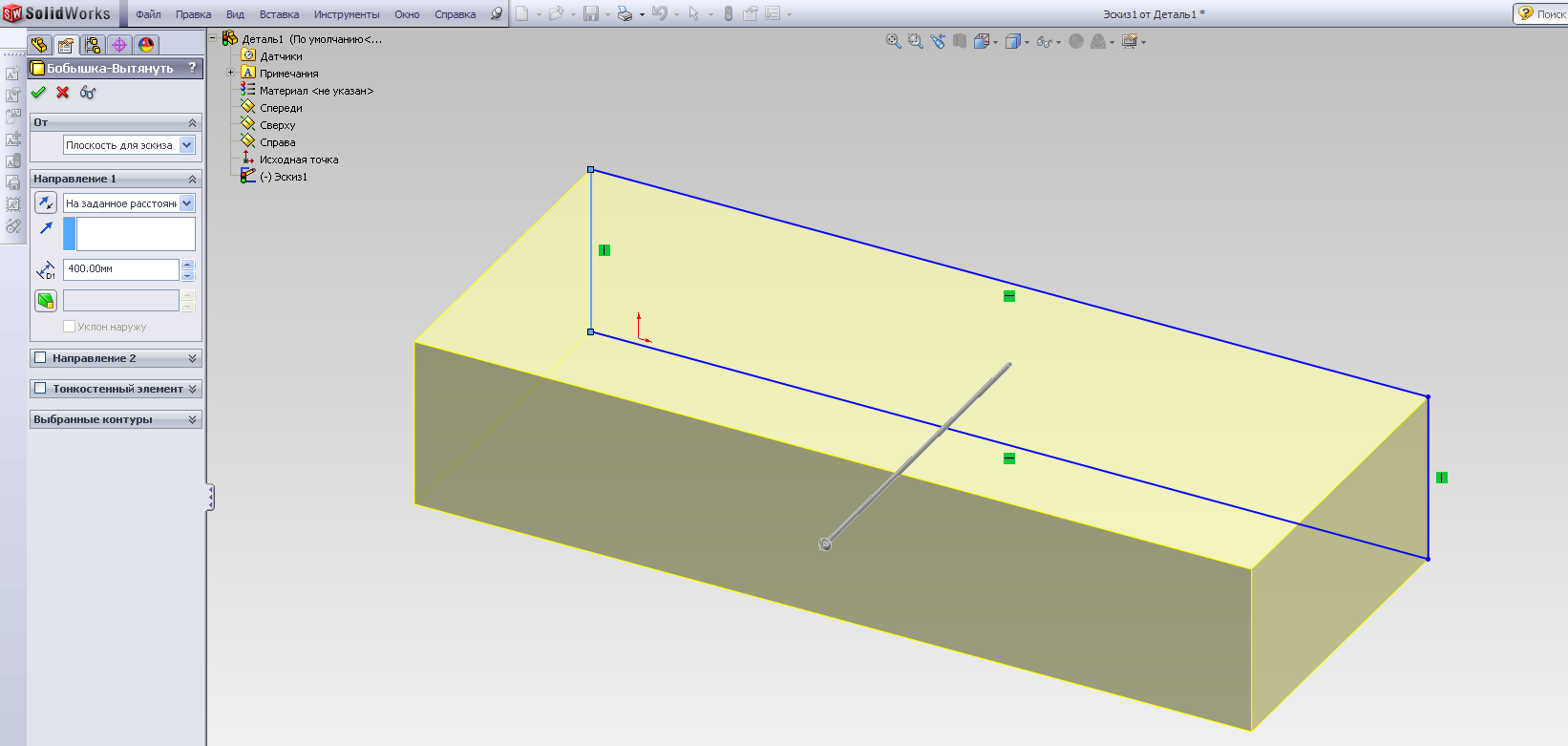Select Исходная точка in the tree
Image resolution: width=1568 pixels, height=746 pixels.
click(299, 160)
